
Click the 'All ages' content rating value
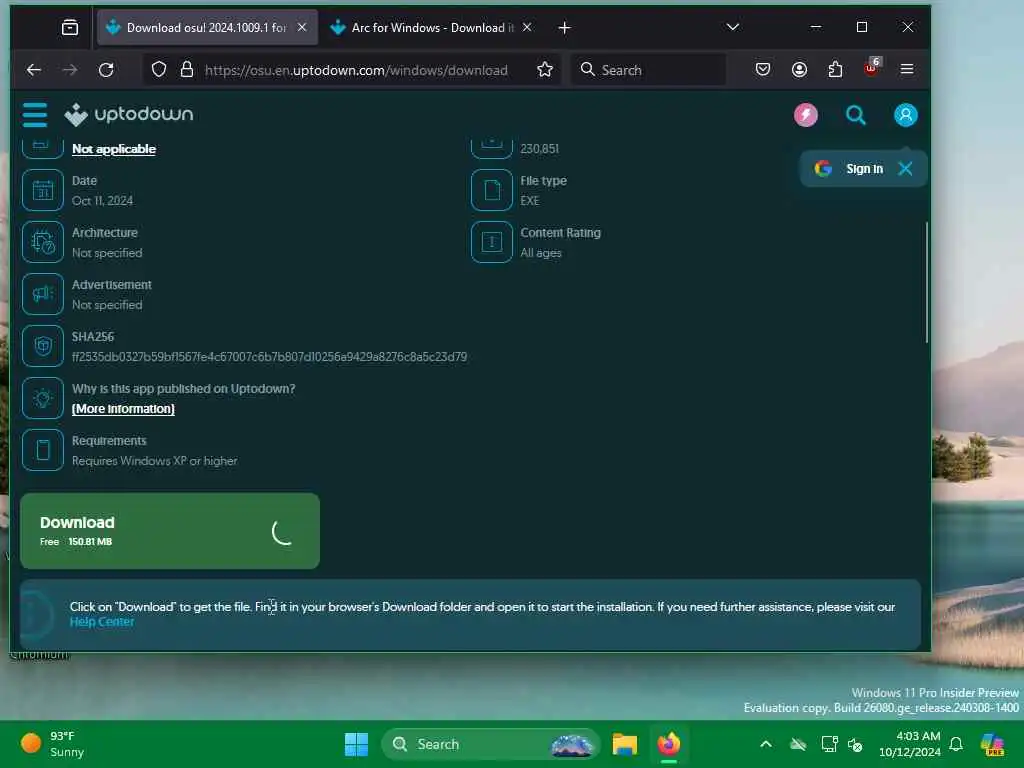(541, 253)
